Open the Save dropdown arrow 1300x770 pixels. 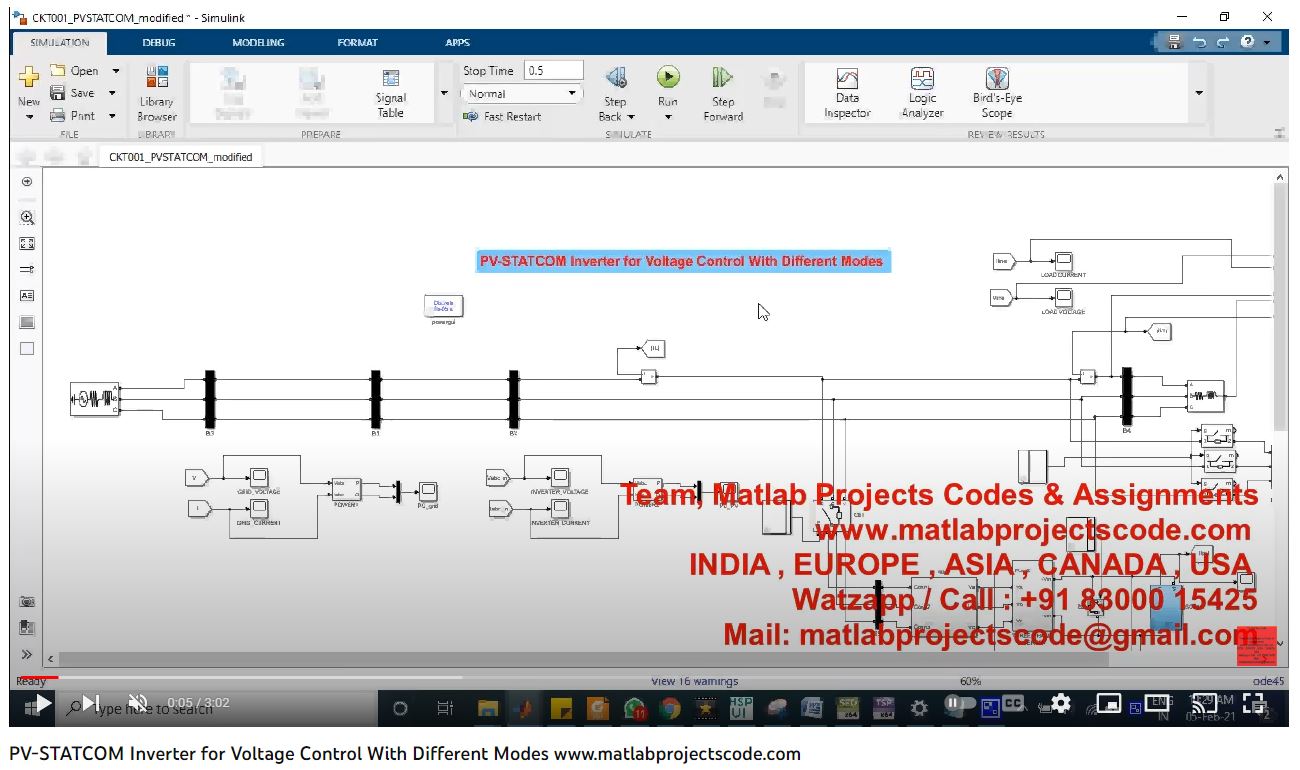pyautogui.click(x=112, y=93)
